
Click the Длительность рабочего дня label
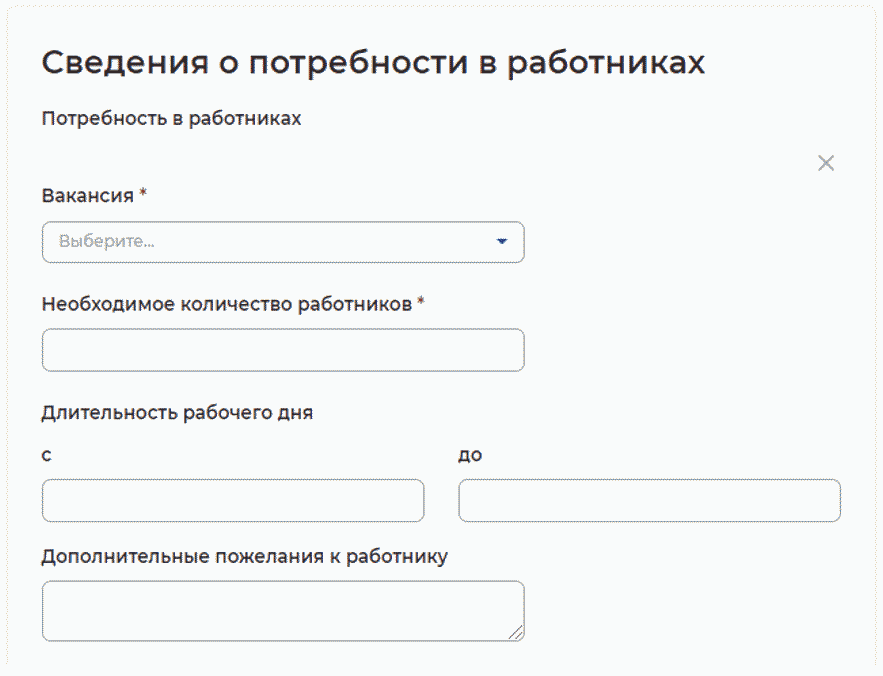click(x=177, y=412)
